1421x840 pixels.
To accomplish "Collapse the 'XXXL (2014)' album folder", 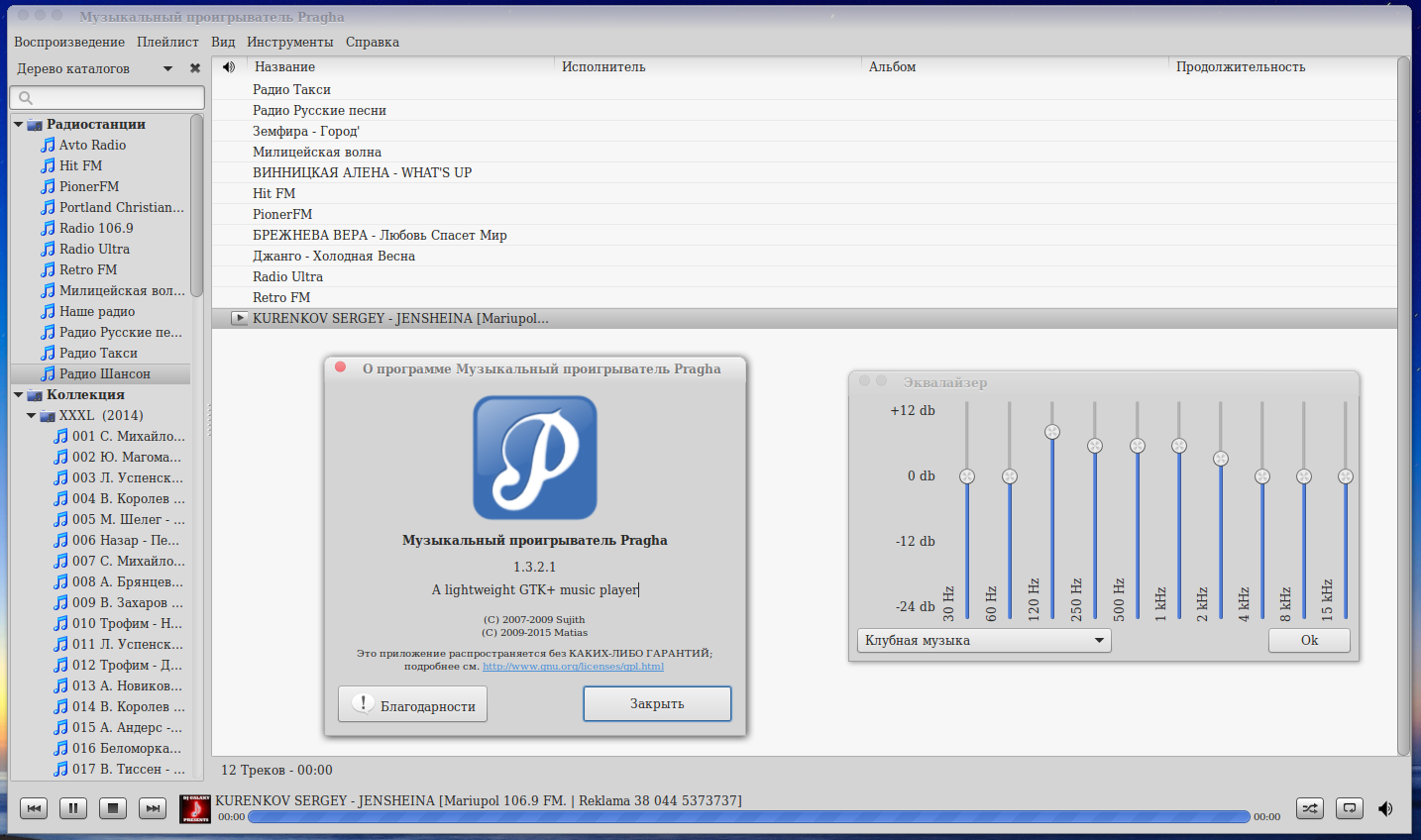I will pyautogui.click(x=31, y=415).
